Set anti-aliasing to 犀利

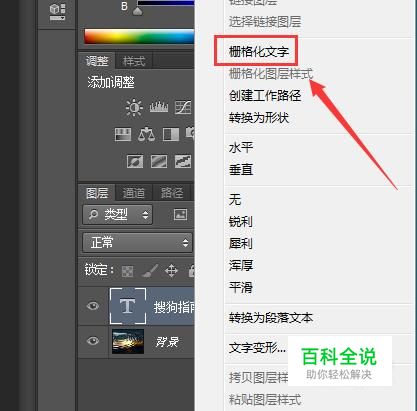(241, 244)
